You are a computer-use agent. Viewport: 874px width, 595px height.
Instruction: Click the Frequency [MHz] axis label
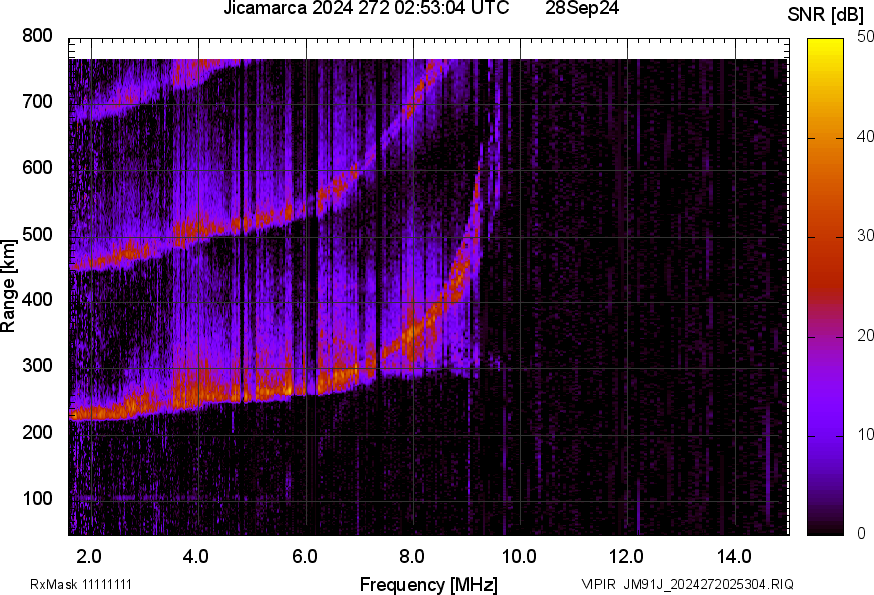428,584
